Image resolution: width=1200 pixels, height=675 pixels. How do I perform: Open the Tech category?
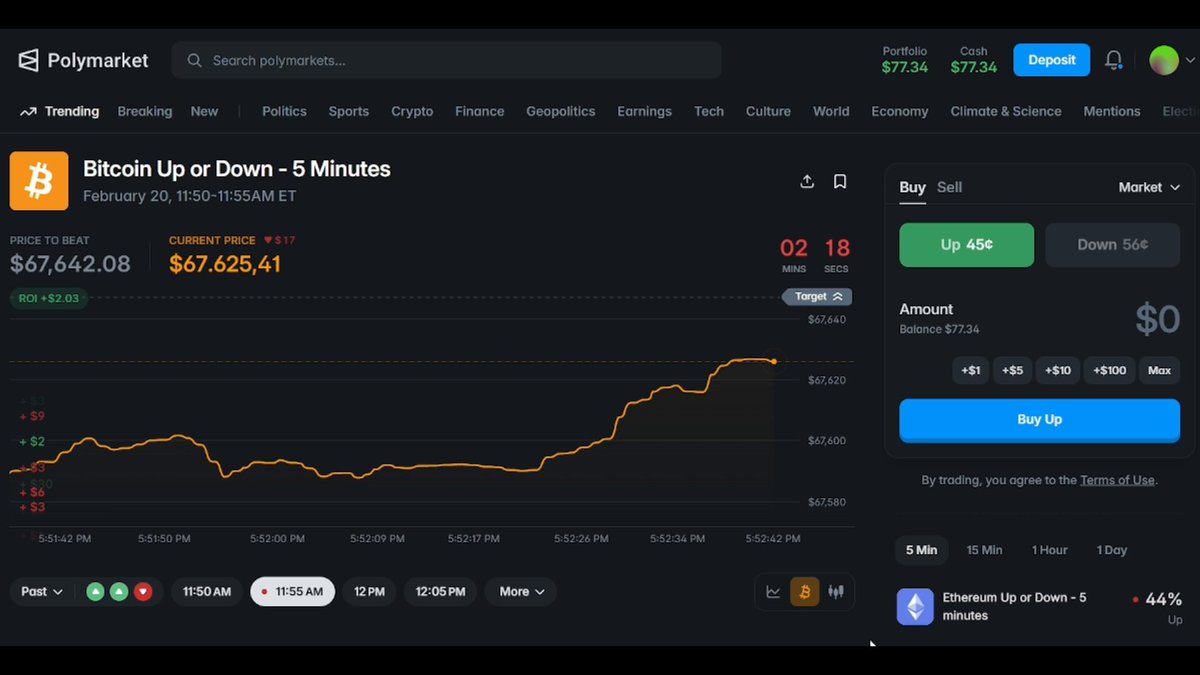[709, 111]
